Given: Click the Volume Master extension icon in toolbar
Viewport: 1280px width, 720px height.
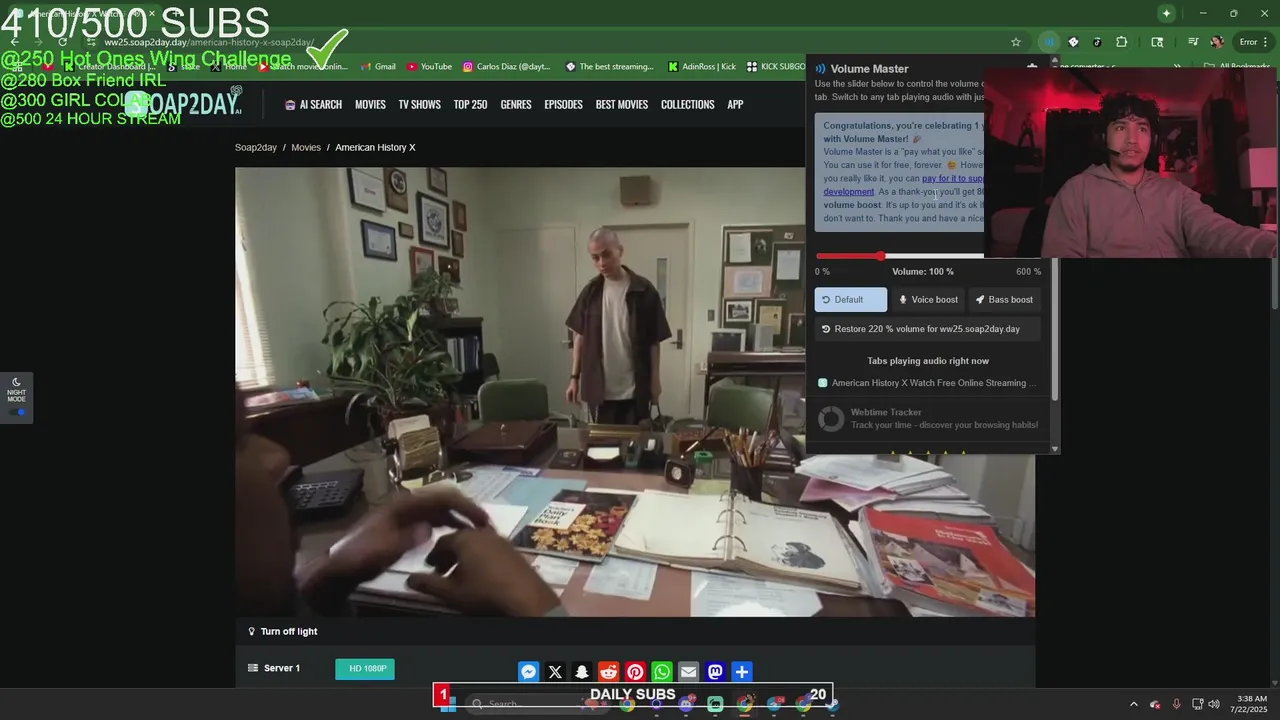Looking at the screenshot, I should click(1048, 42).
